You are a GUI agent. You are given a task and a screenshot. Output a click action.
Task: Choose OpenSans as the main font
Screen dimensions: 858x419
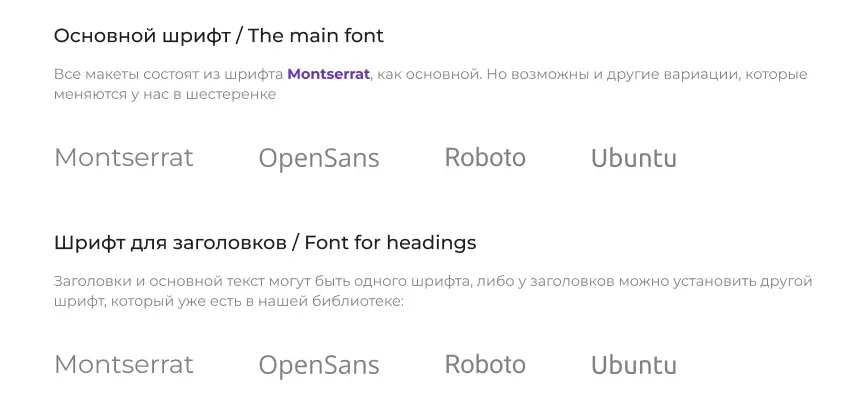[x=319, y=158]
